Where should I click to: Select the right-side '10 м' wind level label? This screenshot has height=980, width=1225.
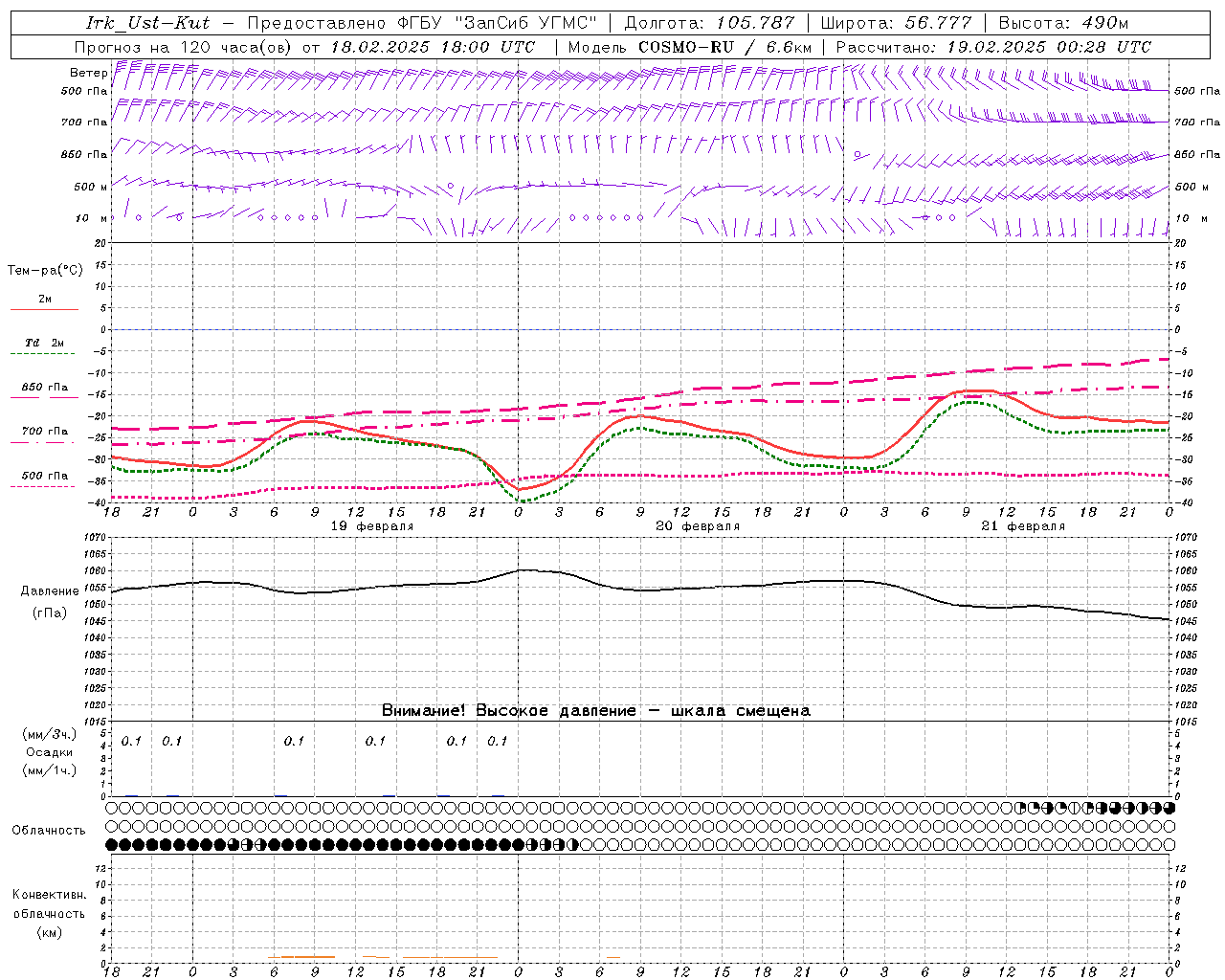tap(1192, 218)
